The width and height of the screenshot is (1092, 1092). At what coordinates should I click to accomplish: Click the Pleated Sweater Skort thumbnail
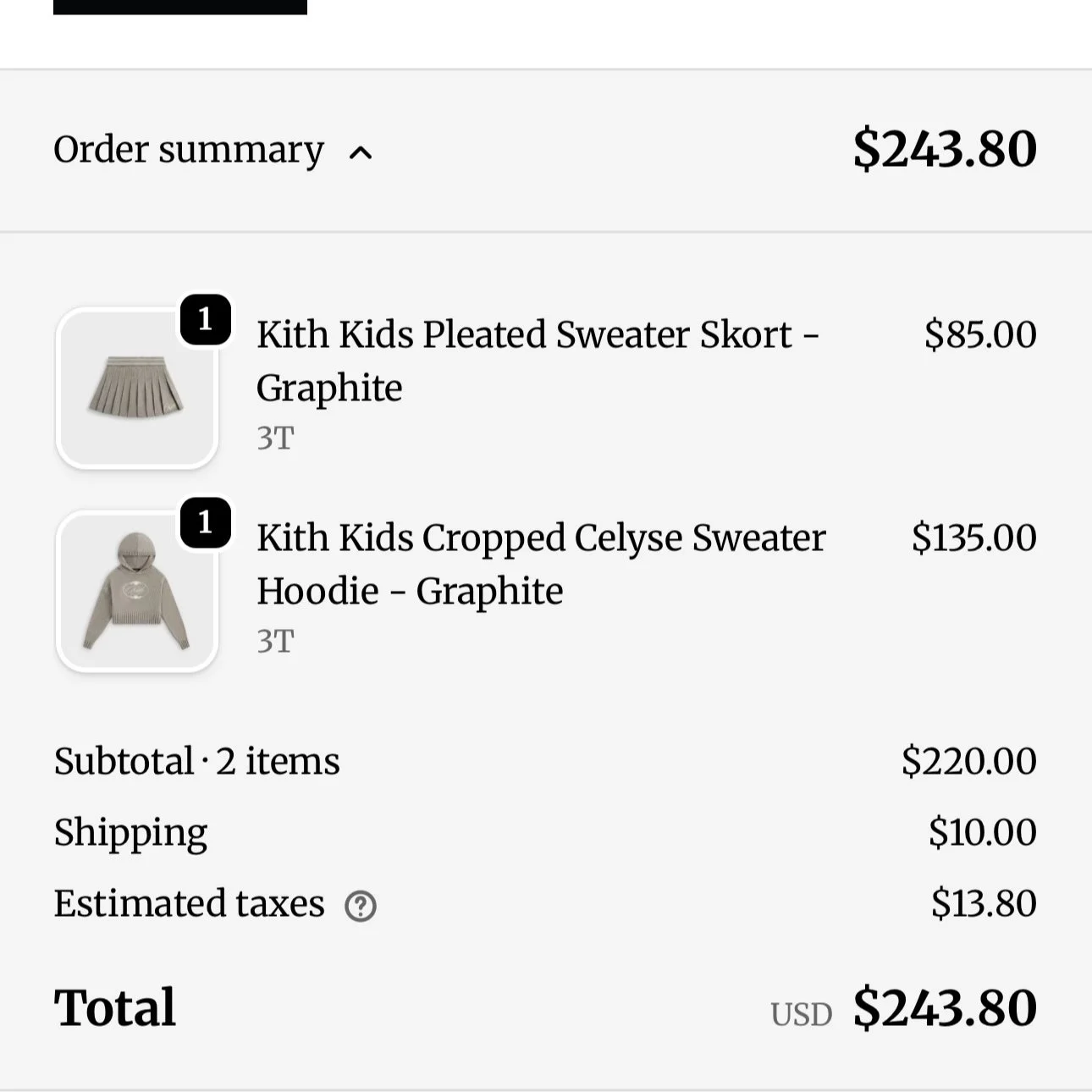pos(136,389)
